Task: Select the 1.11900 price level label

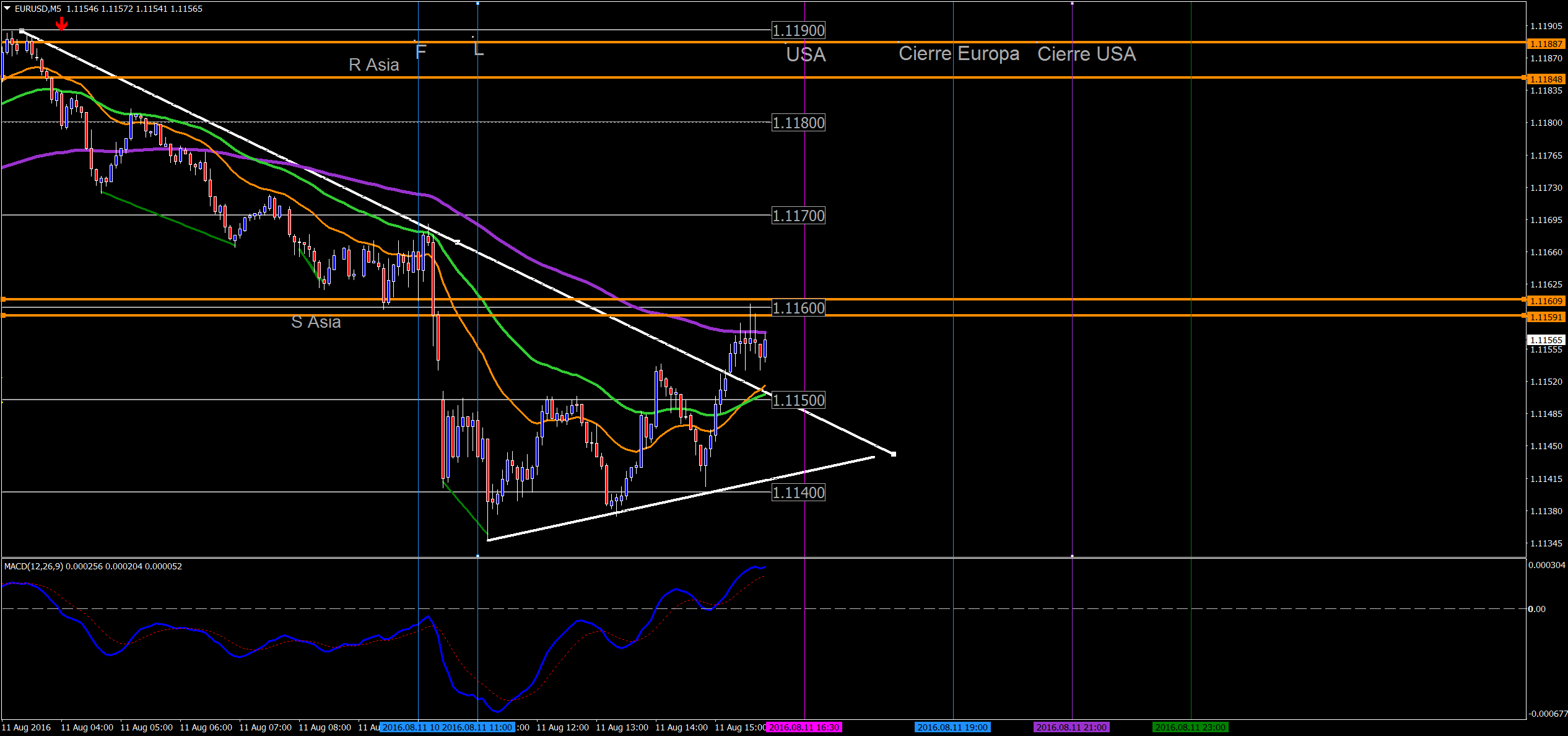Action: coord(798,30)
